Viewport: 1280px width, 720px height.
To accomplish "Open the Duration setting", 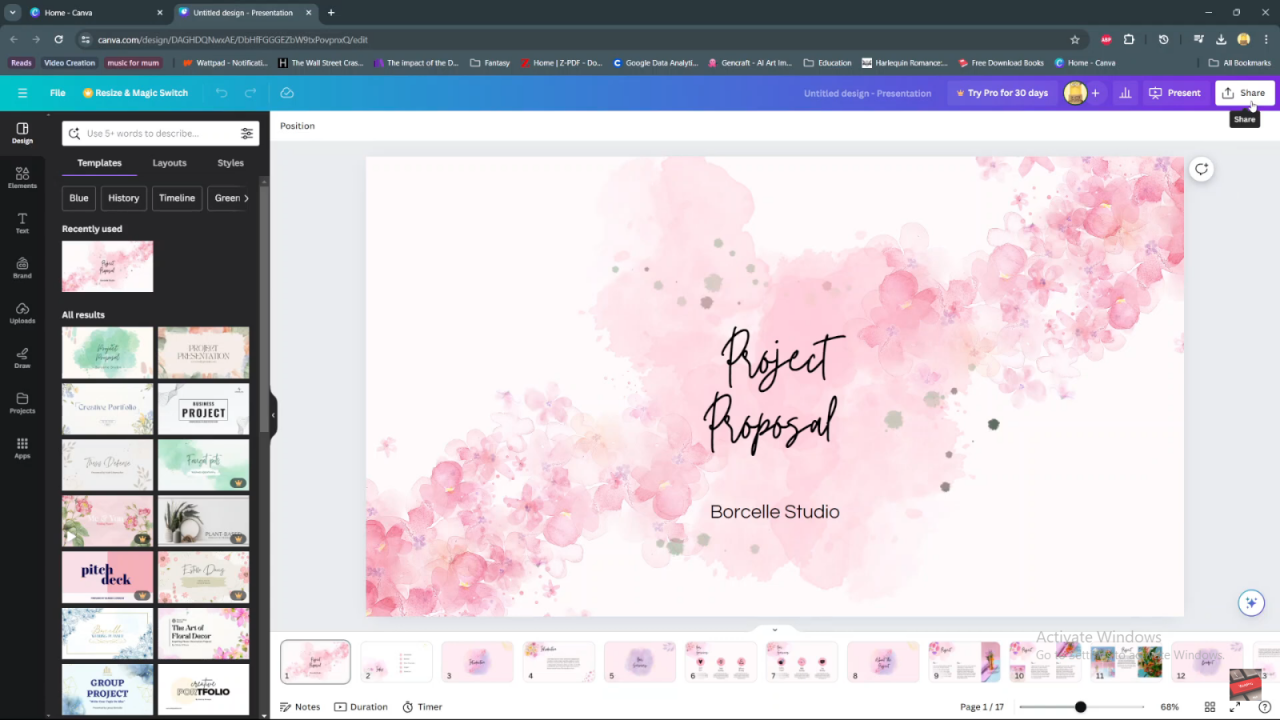I will pyautogui.click(x=361, y=707).
